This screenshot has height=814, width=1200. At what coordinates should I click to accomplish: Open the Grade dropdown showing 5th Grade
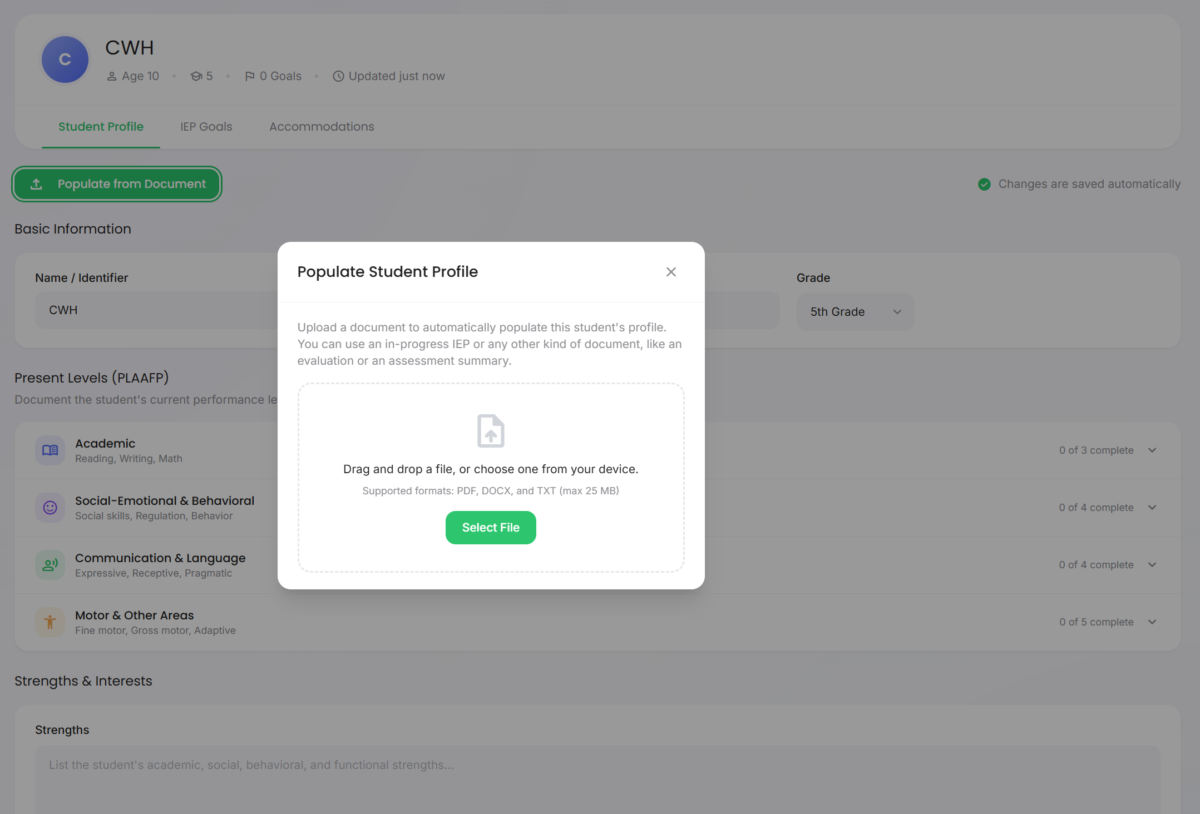click(855, 312)
